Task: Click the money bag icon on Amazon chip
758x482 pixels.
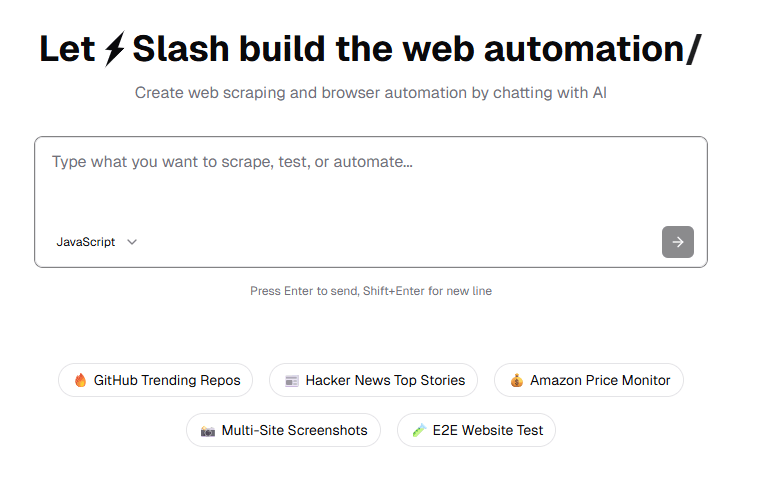Action: click(516, 380)
